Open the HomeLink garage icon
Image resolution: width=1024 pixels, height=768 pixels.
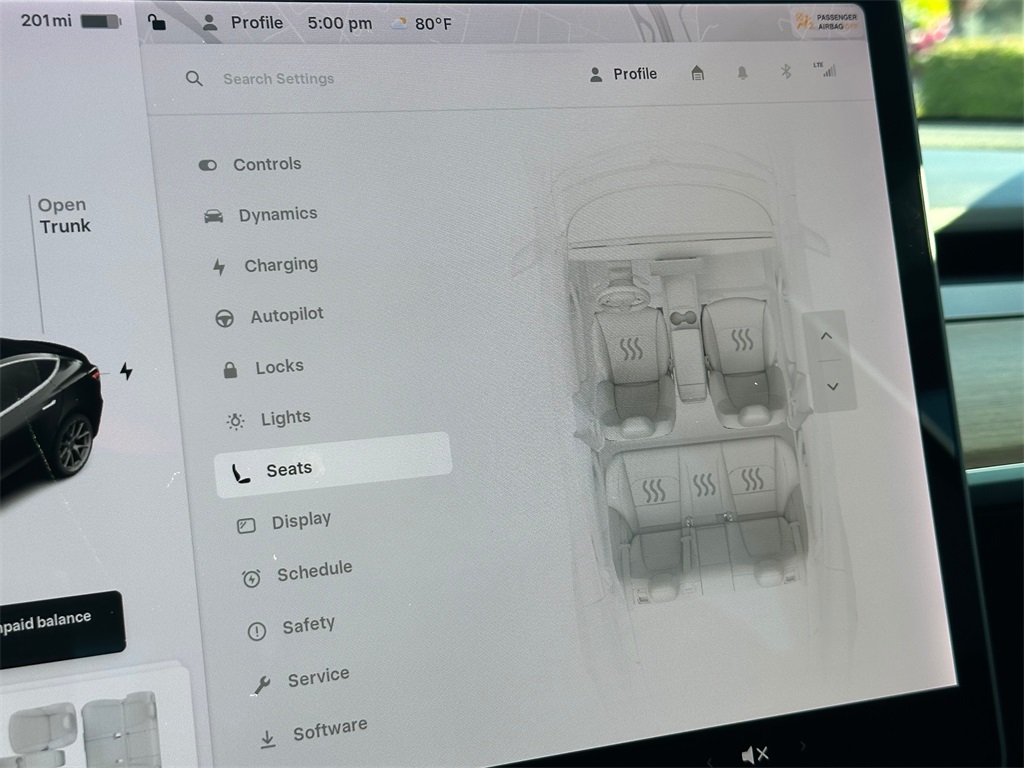click(x=698, y=73)
